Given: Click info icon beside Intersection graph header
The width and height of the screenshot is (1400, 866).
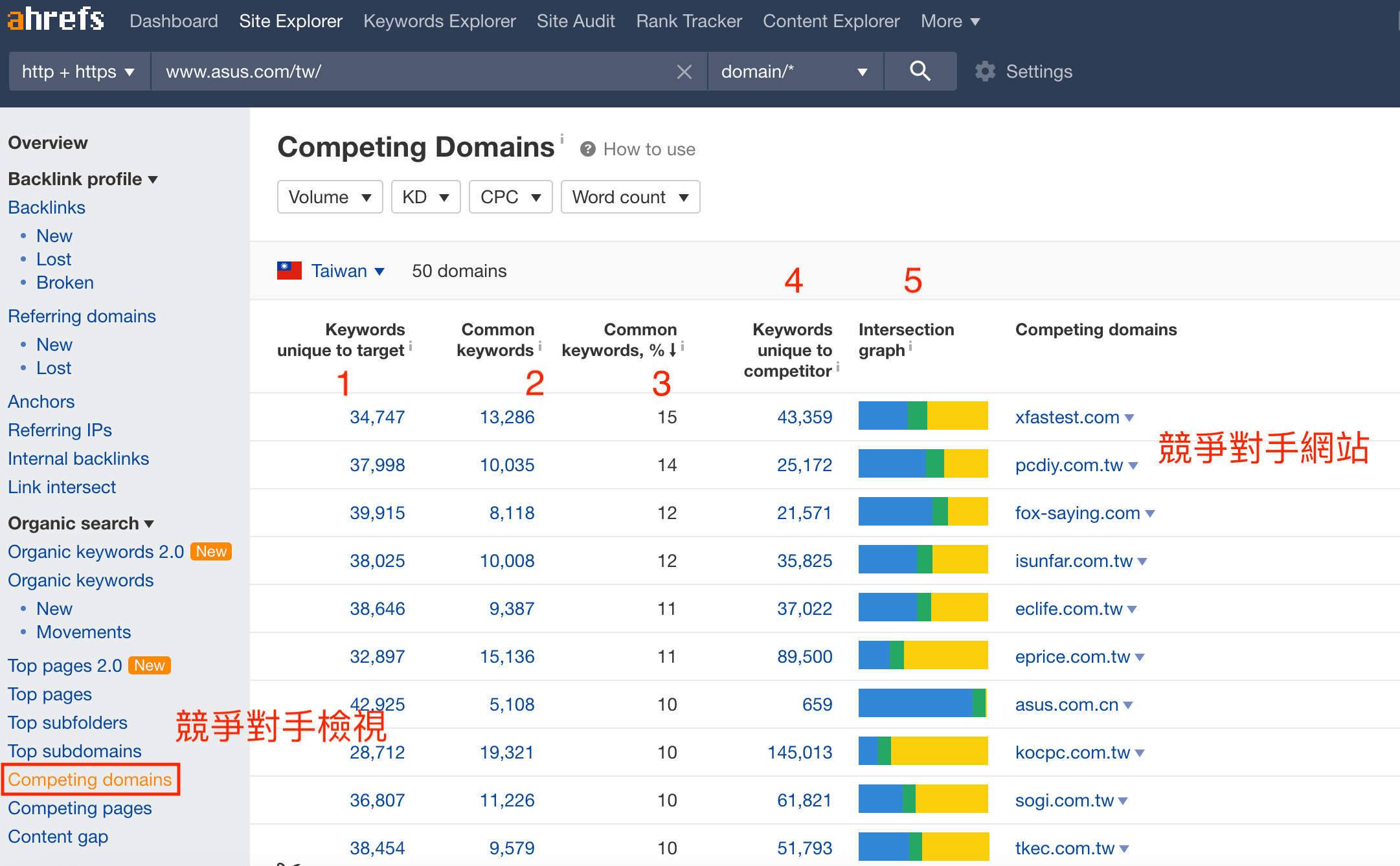Looking at the screenshot, I should pyautogui.click(x=910, y=348).
